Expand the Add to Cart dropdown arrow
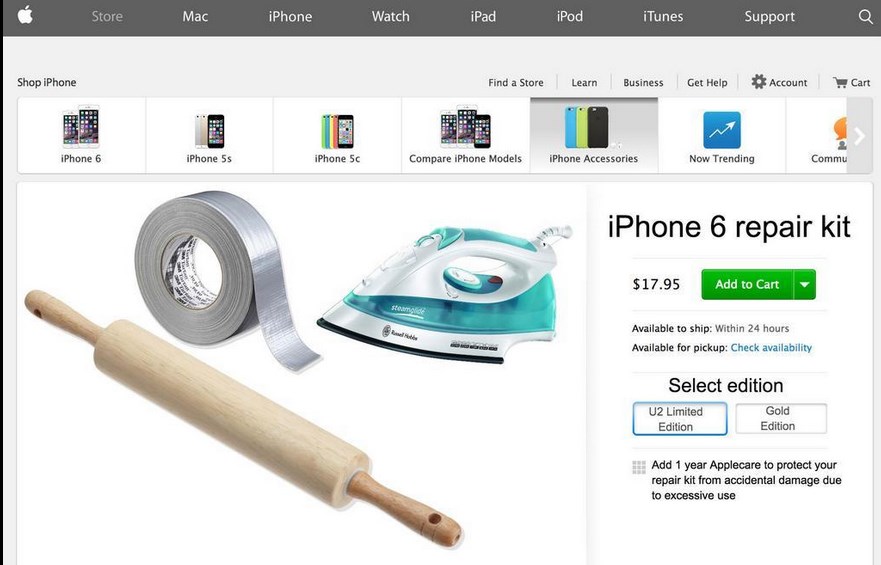881x565 pixels. [x=805, y=284]
